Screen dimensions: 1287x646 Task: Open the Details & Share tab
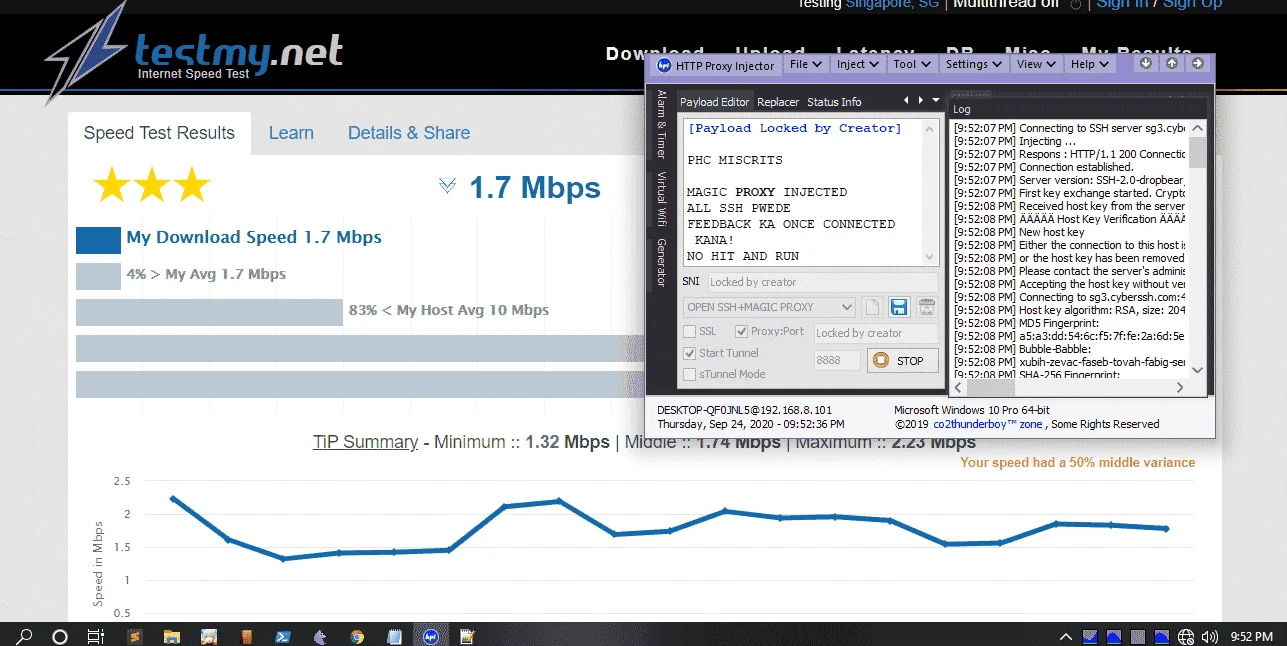(x=409, y=133)
